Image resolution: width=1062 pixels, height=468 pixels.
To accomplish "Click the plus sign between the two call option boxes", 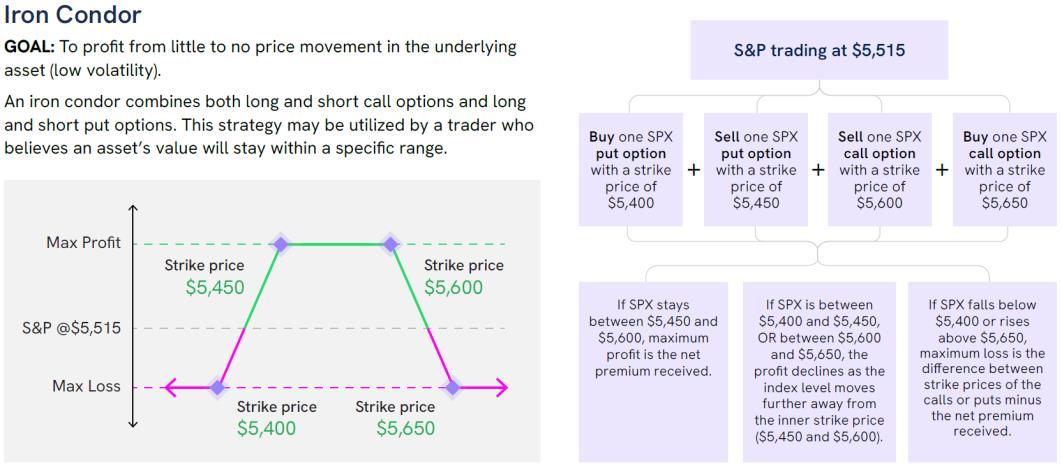I will 941,170.
